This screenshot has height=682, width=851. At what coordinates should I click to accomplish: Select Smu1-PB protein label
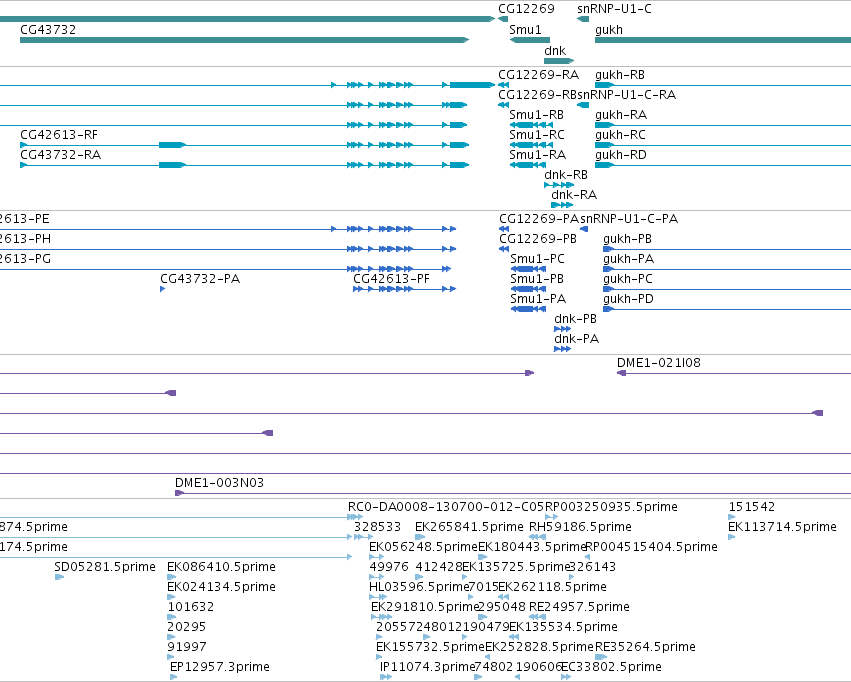537,279
